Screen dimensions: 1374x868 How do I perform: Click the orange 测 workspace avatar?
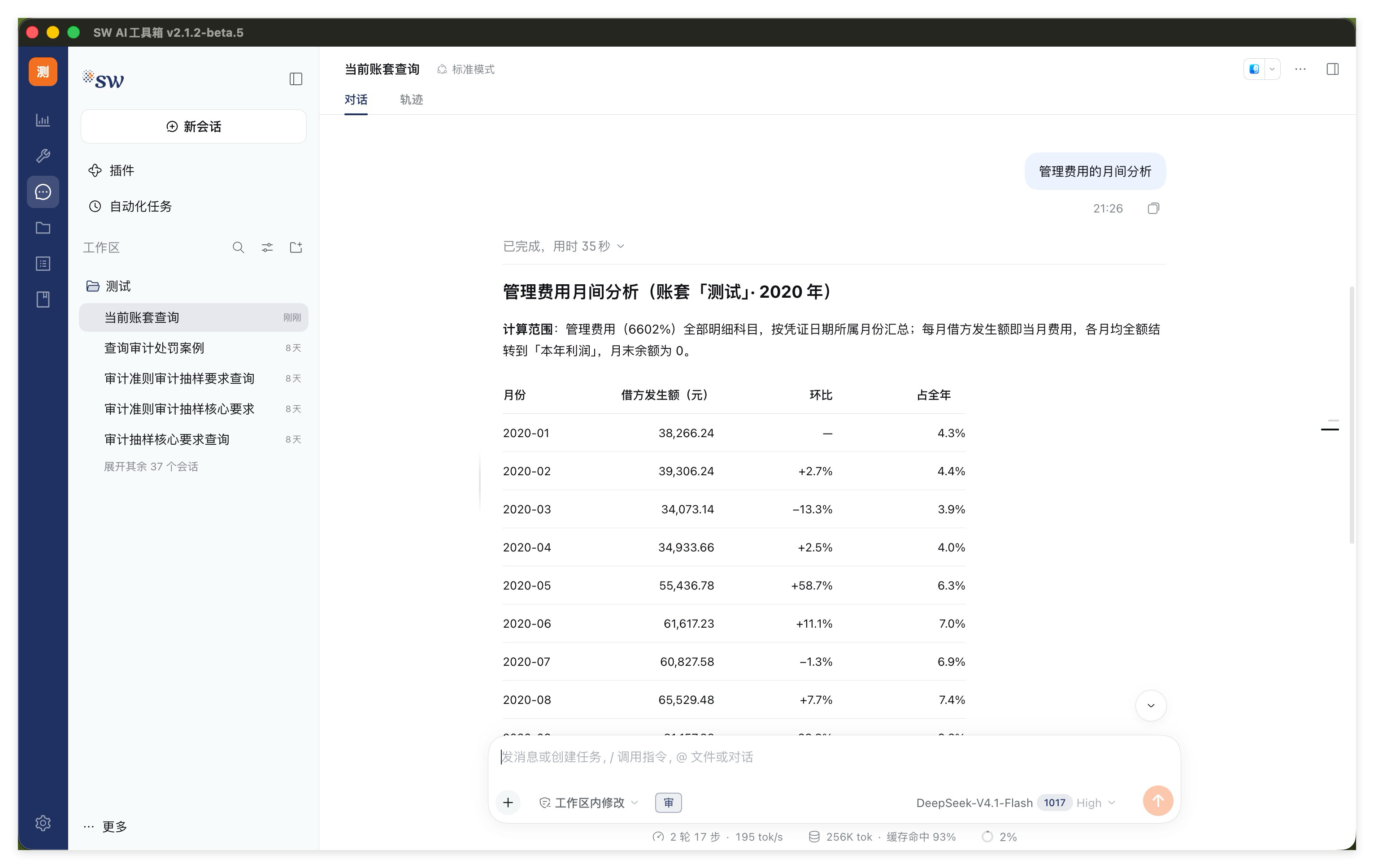pyautogui.click(x=43, y=72)
